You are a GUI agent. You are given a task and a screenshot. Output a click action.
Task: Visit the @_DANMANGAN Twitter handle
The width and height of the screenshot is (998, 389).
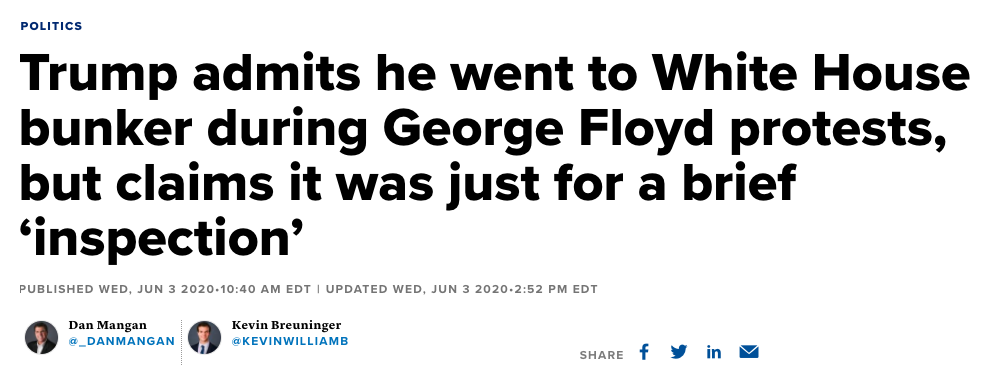coord(122,341)
